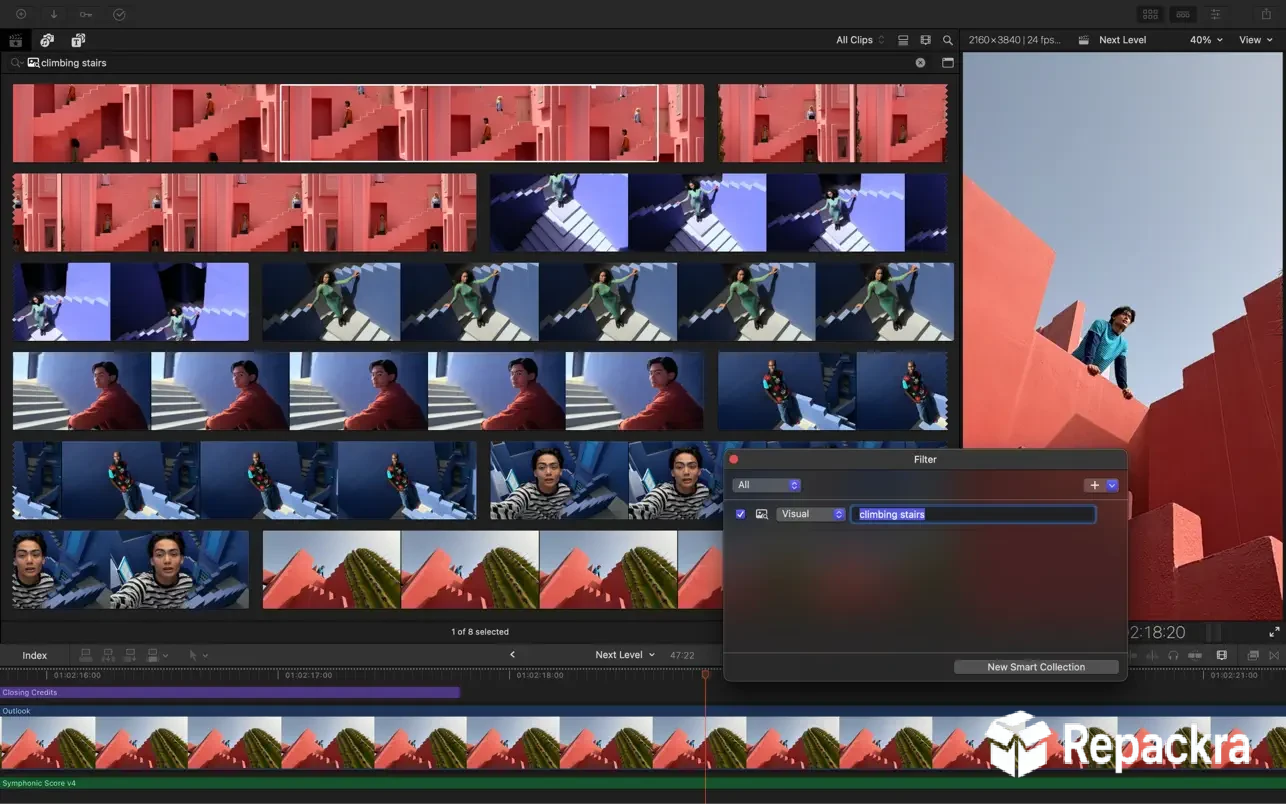Open the Photos and Audio sidebar
This screenshot has height=804, width=1286.
click(47, 41)
